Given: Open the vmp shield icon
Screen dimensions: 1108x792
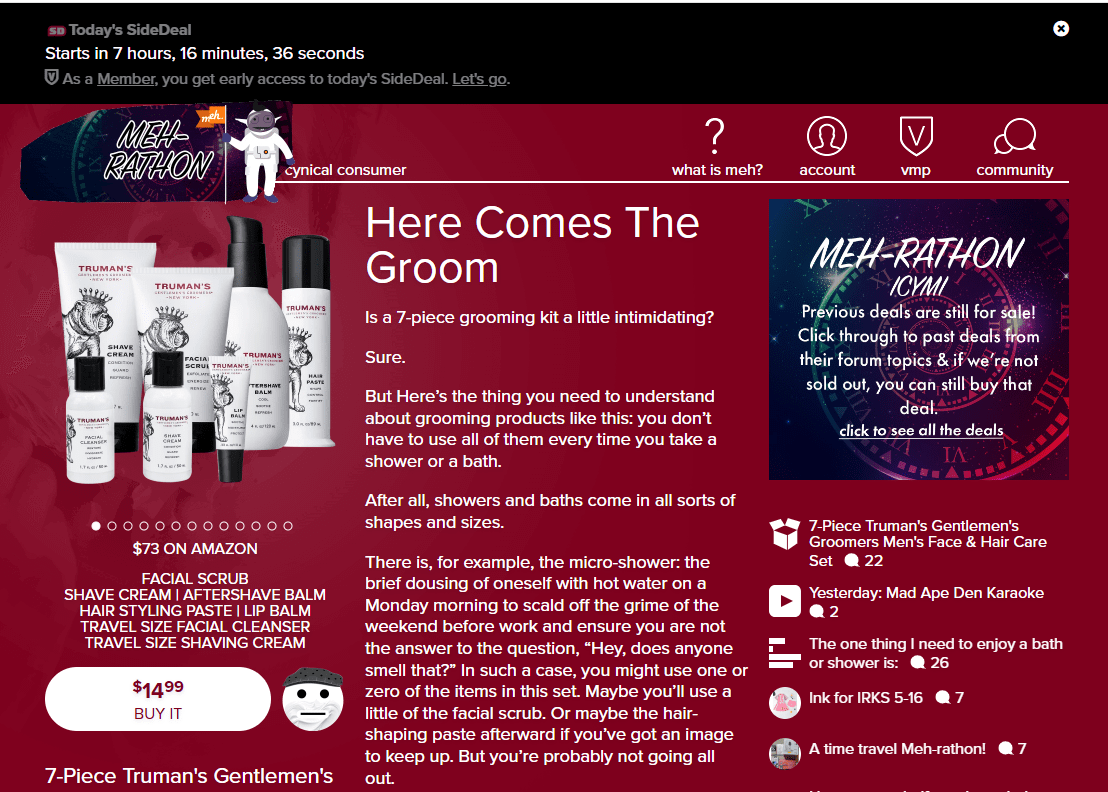Looking at the screenshot, I should [x=916, y=136].
